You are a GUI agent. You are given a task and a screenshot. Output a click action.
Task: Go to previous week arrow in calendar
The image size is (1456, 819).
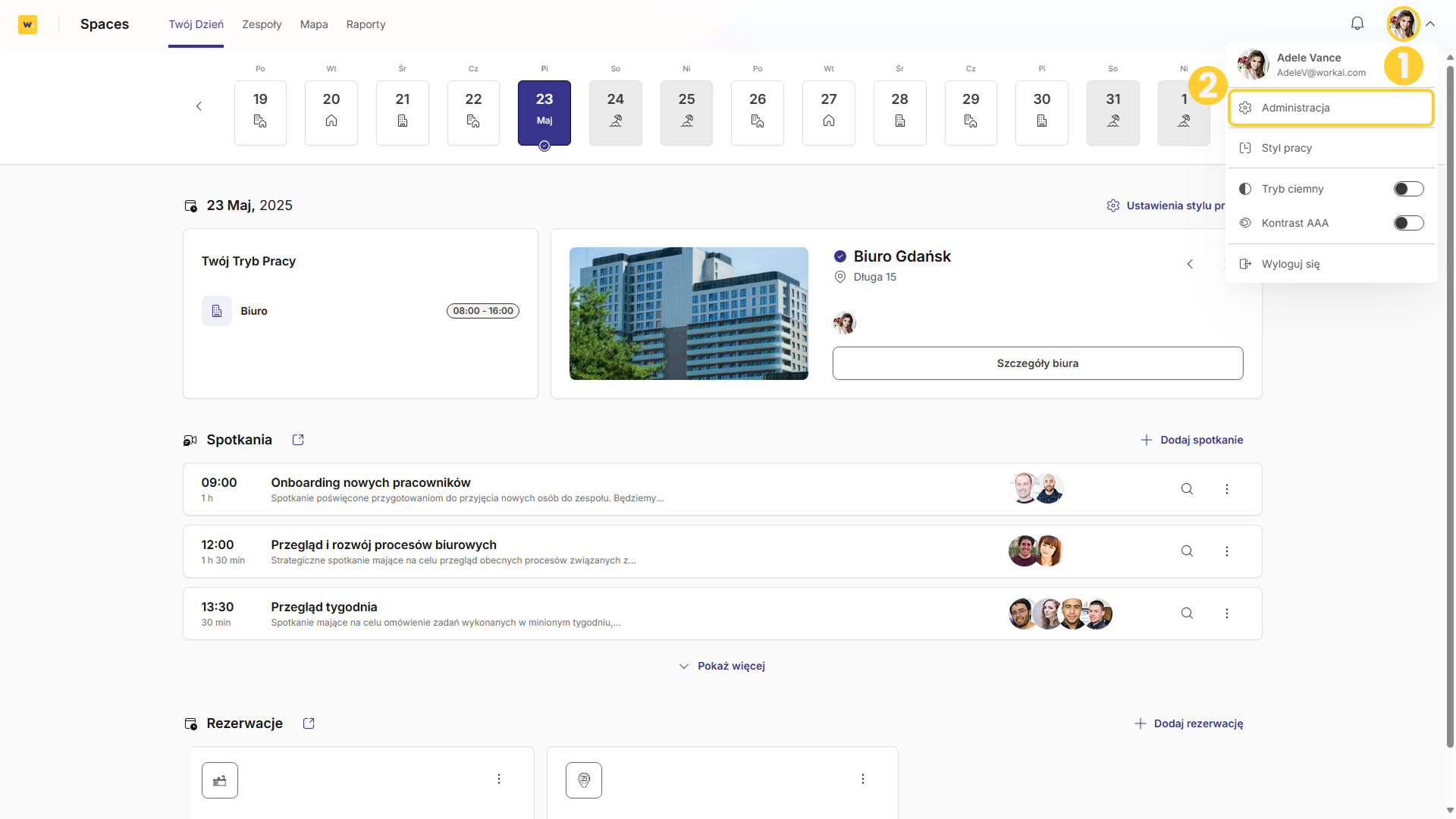[199, 106]
